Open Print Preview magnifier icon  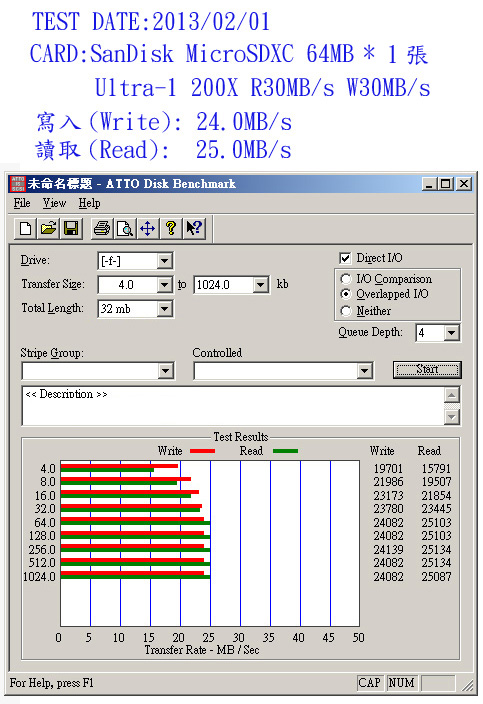pyautogui.click(x=125, y=229)
